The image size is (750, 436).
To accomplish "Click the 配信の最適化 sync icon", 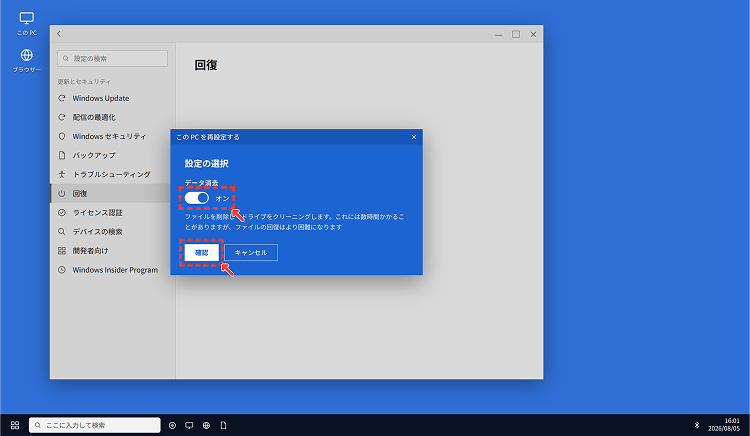I will (x=62, y=117).
